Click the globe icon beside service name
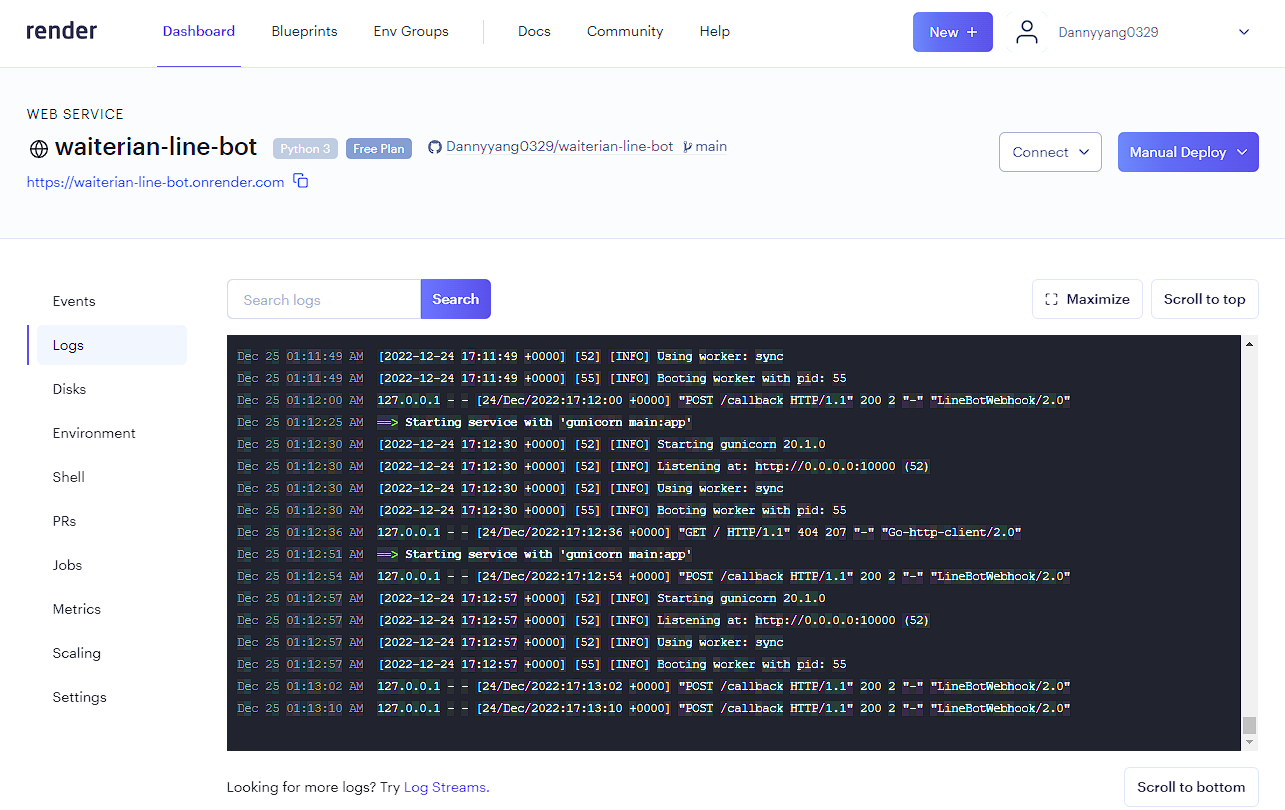 (x=39, y=149)
